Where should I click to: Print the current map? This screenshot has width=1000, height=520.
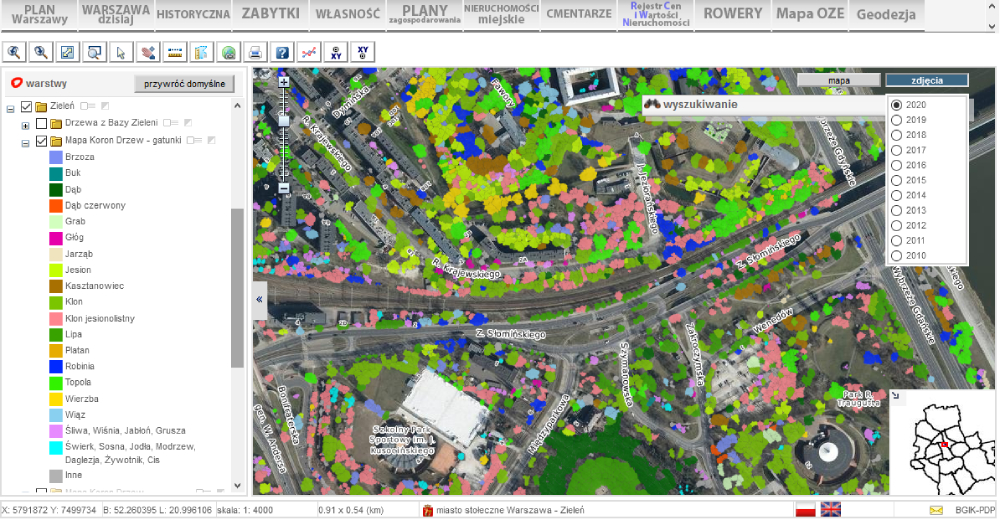point(255,52)
